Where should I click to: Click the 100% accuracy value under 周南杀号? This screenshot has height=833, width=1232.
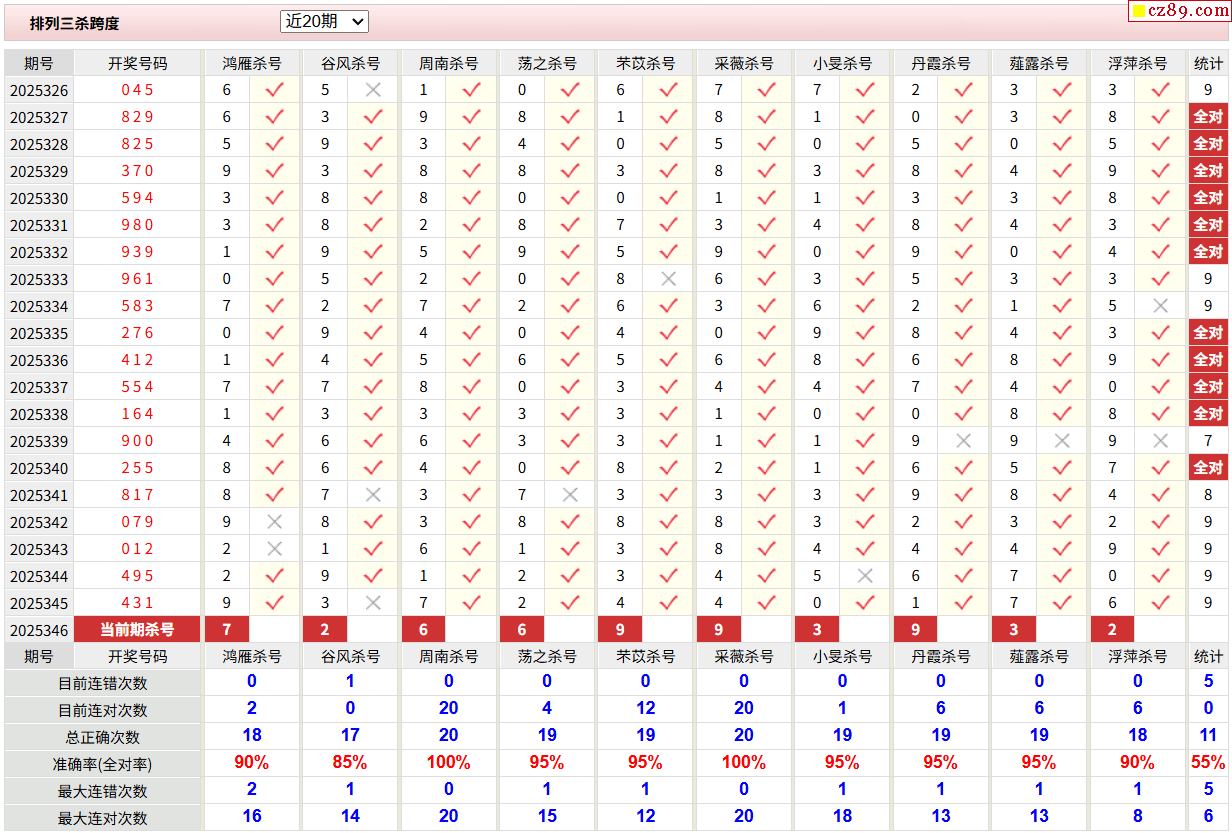tap(448, 762)
